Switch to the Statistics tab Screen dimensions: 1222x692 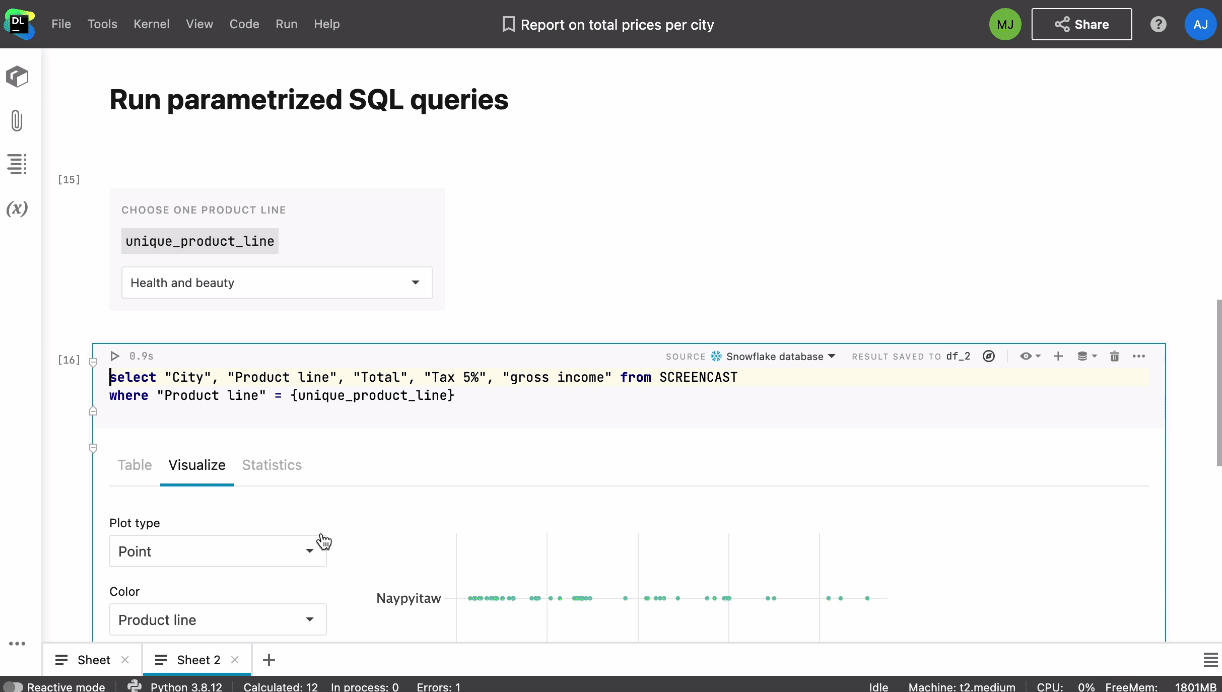coord(272,465)
